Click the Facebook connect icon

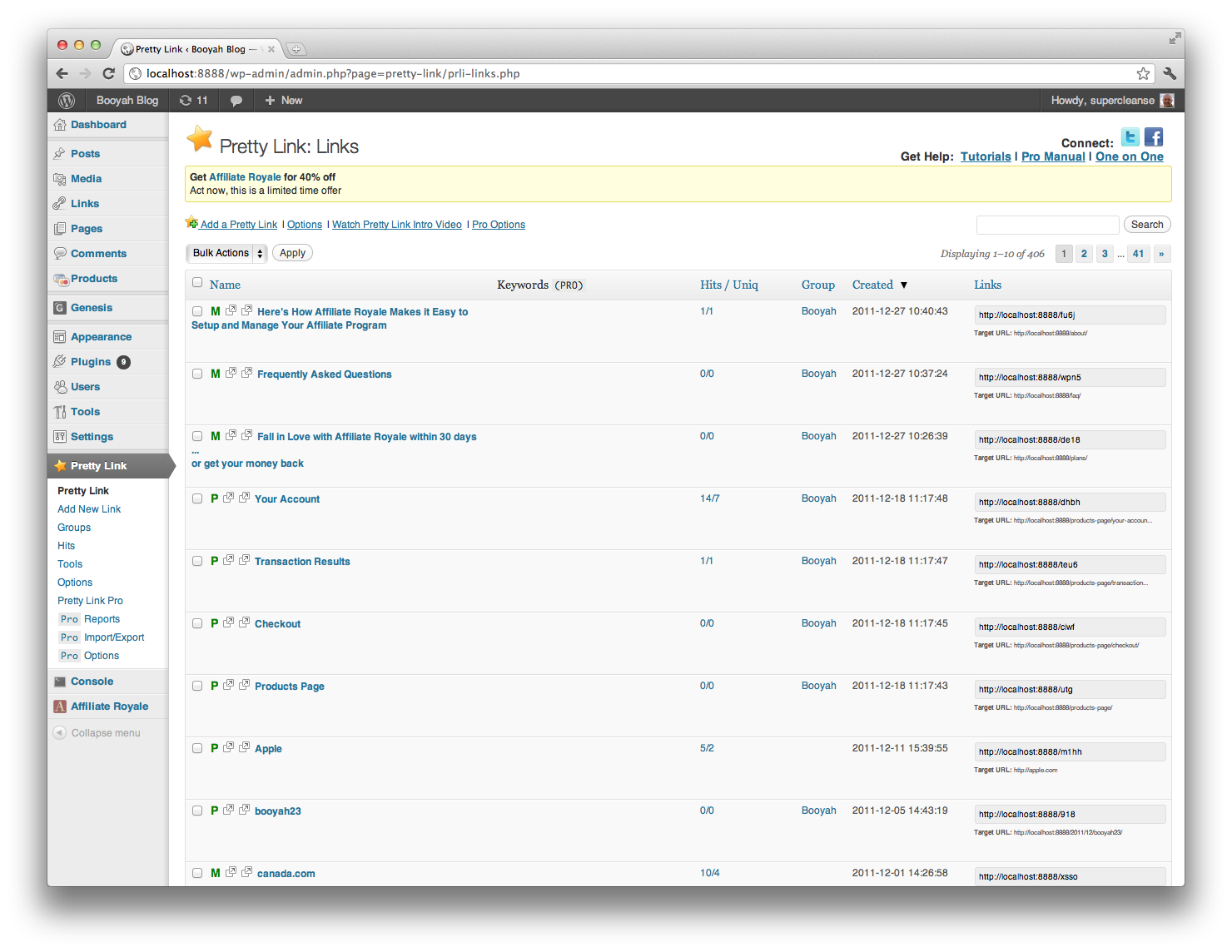coord(1154,137)
